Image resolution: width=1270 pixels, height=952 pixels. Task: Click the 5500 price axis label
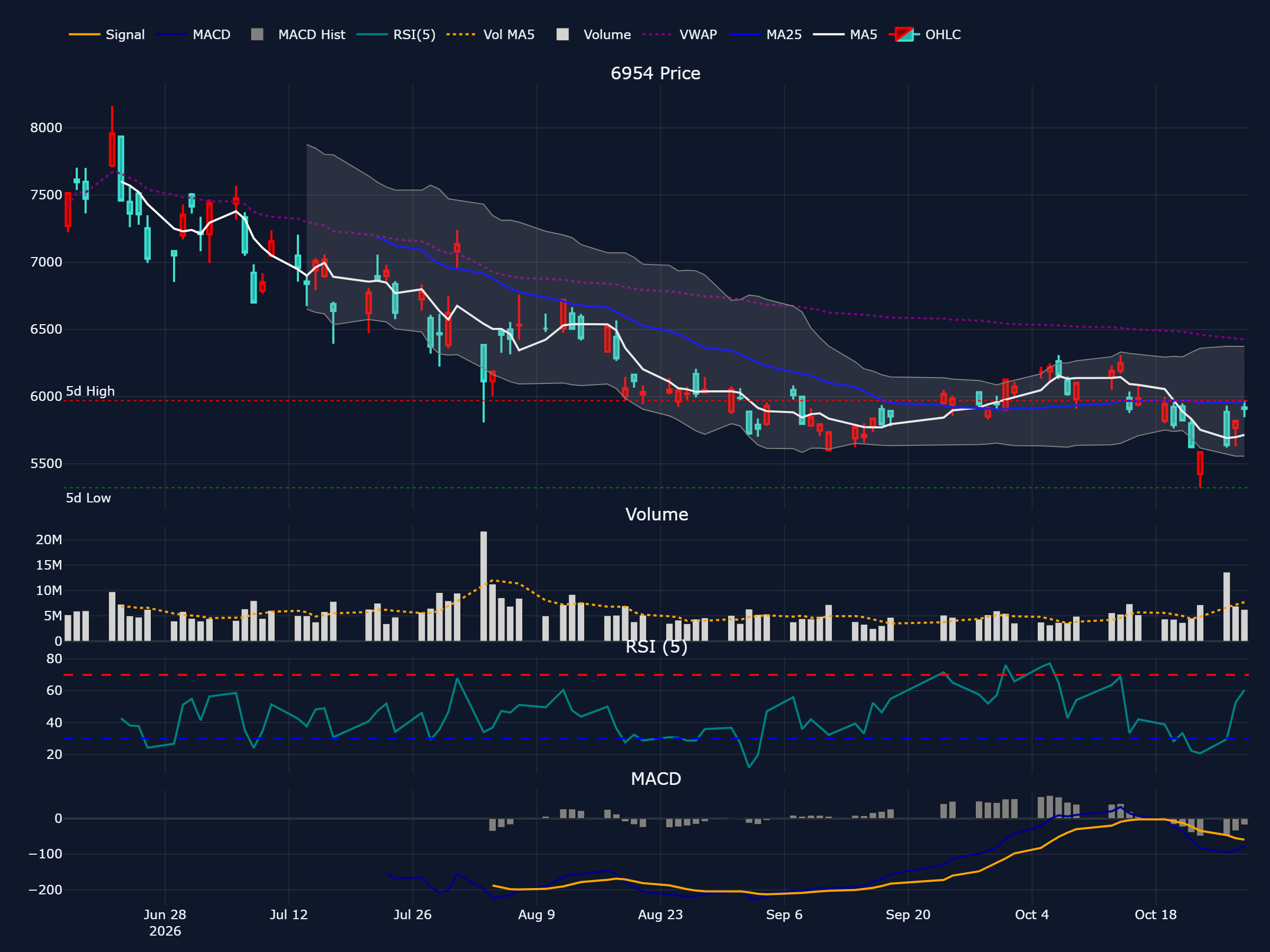pos(46,464)
